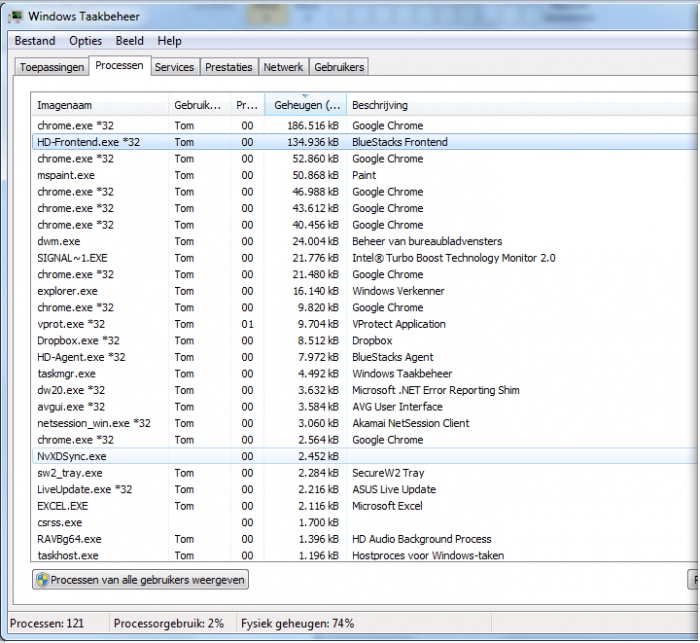Open the Bestand menu
The image size is (700, 643).
coord(35,41)
